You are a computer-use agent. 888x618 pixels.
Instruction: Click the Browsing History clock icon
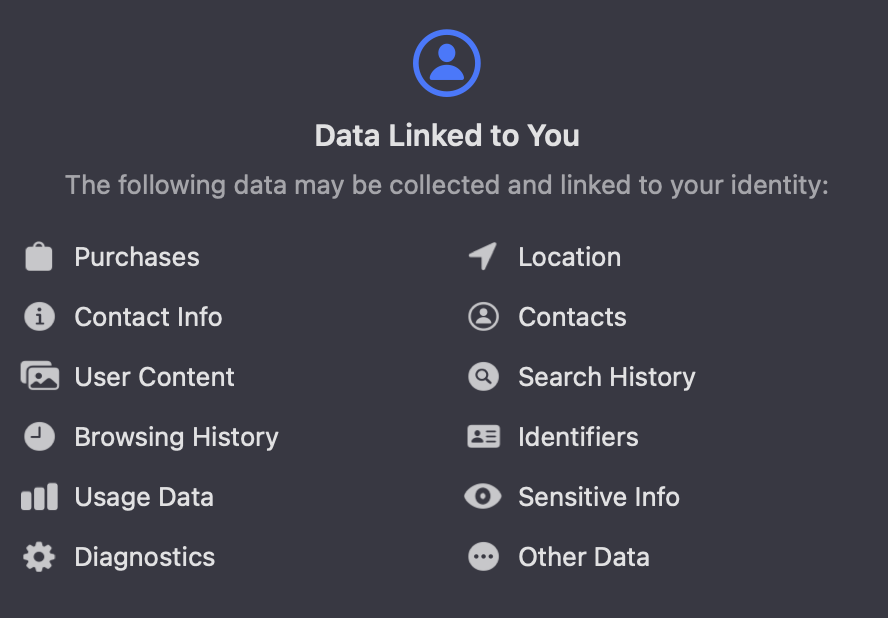click(39, 437)
